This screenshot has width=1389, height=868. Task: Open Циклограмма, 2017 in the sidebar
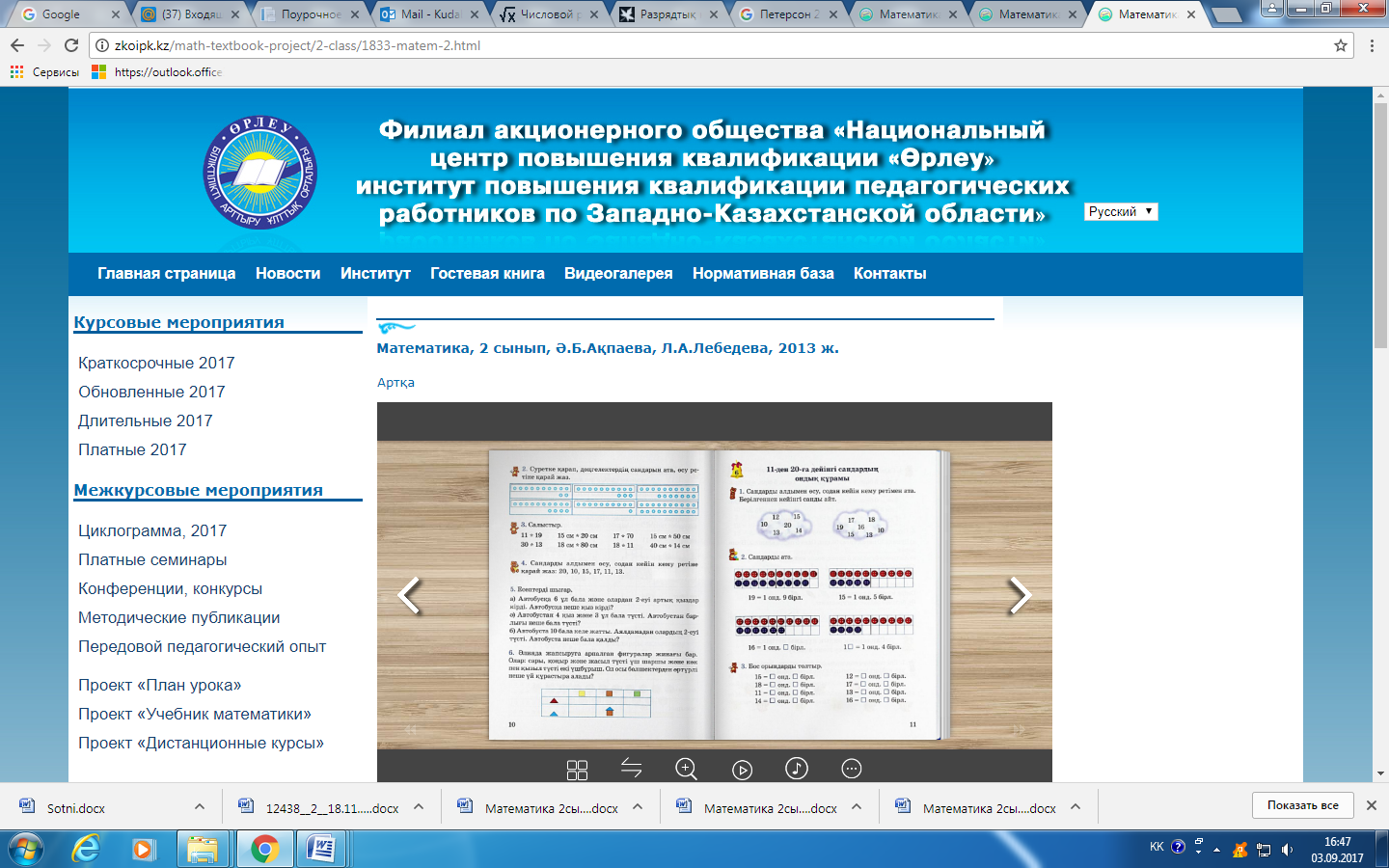pyautogui.click(x=152, y=531)
